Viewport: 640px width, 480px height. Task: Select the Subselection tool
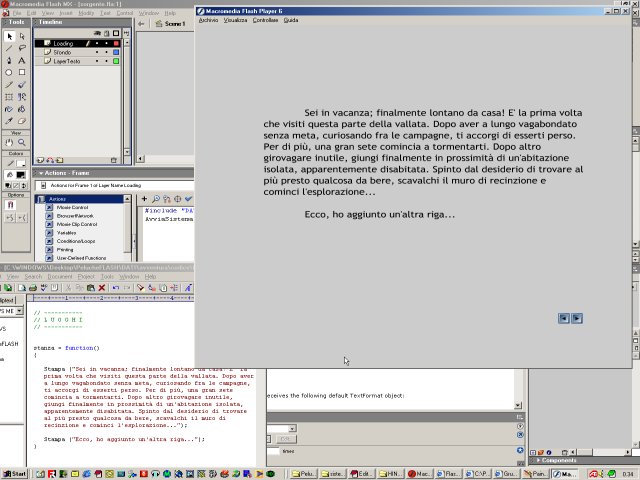tap(22, 36)
